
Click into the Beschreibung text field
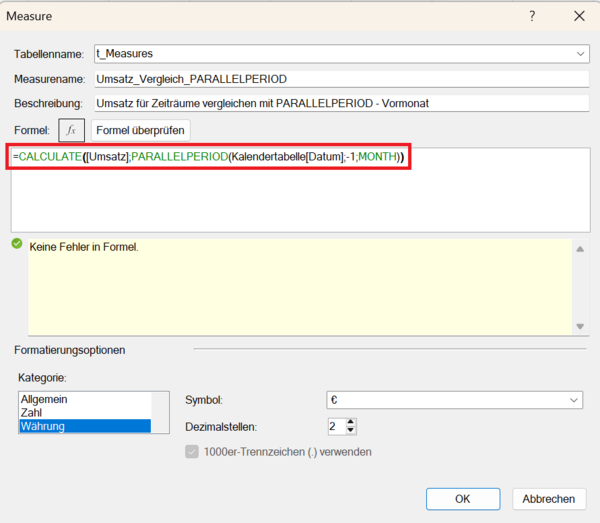click(340, 102)
